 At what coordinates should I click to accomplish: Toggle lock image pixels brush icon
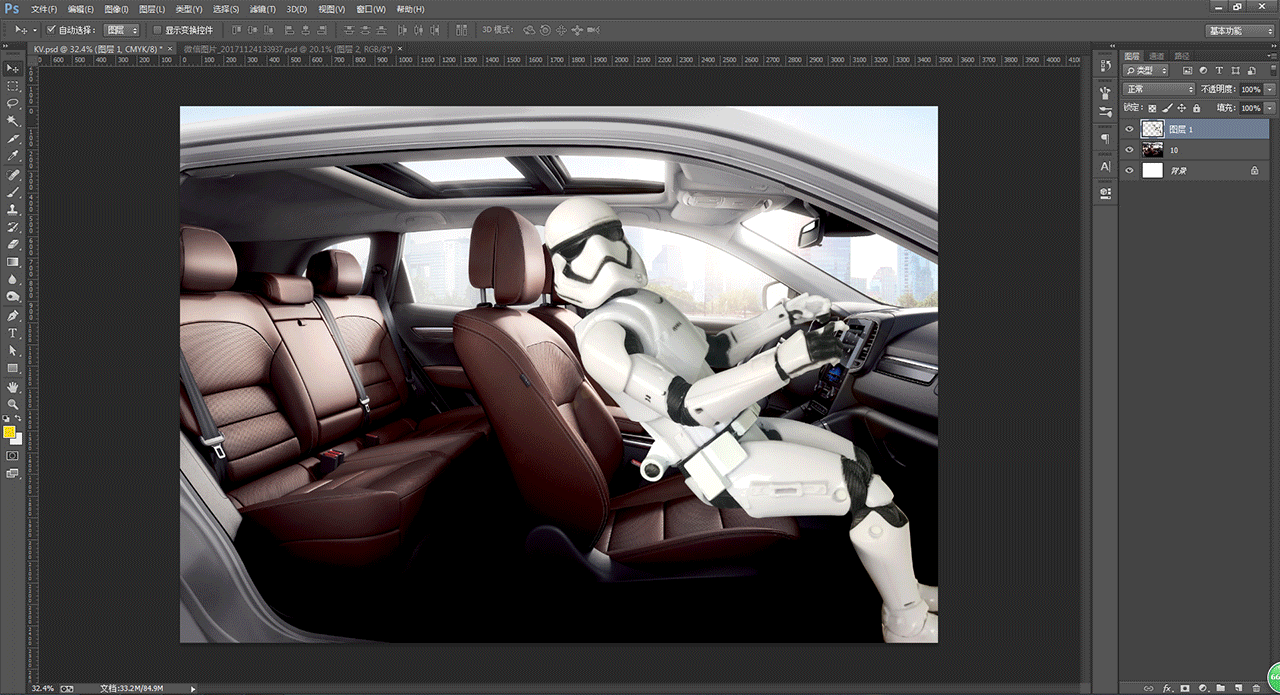1165,106
